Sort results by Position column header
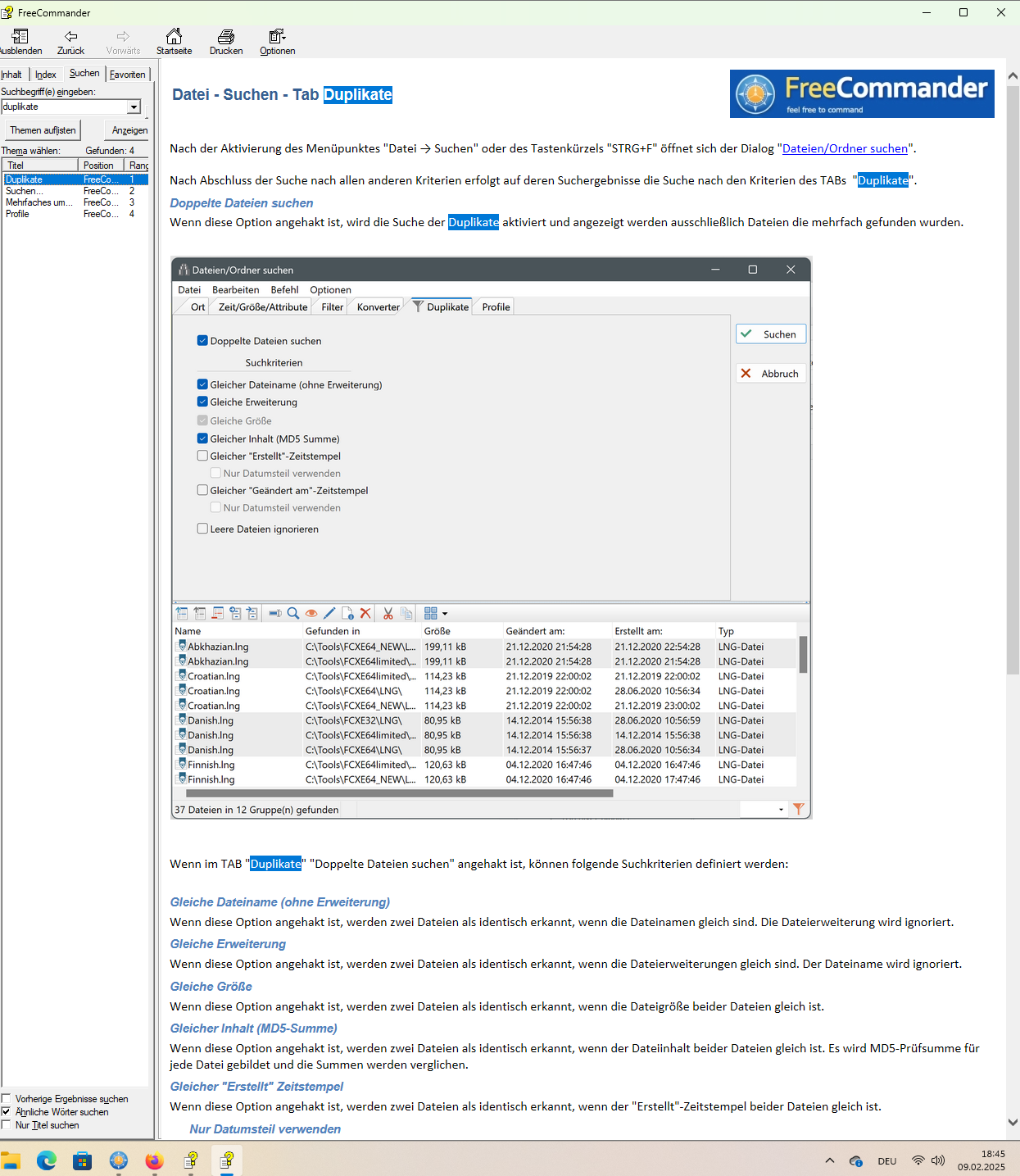 pyautogui.click(x=102, y=165)
